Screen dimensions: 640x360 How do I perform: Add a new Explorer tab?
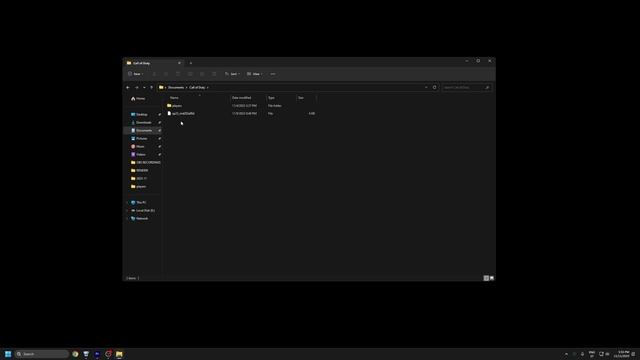191,63
